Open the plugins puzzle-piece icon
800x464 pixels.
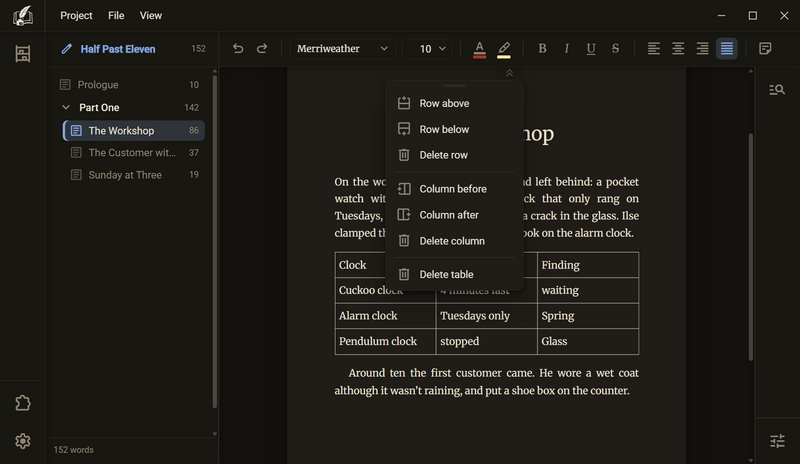[22, 403]
